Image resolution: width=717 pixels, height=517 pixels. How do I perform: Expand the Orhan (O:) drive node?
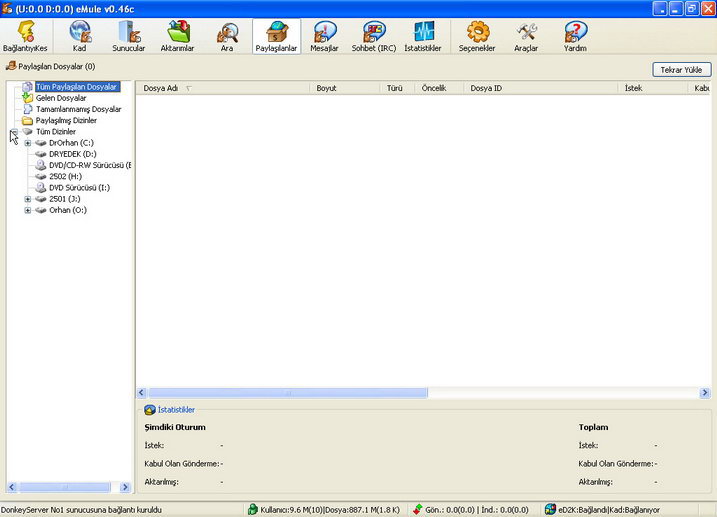[28, 210]
